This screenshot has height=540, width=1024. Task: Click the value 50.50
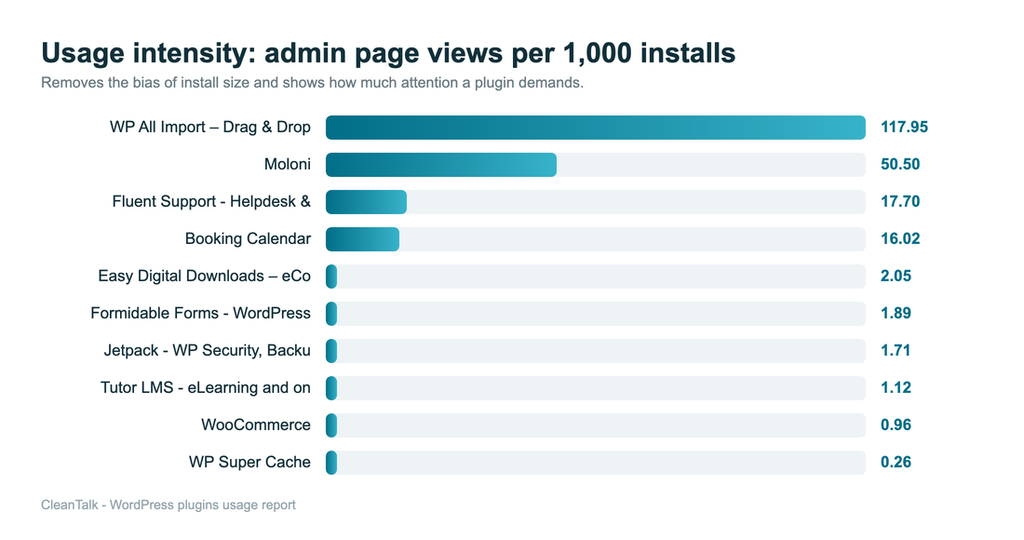click(900, 164)
